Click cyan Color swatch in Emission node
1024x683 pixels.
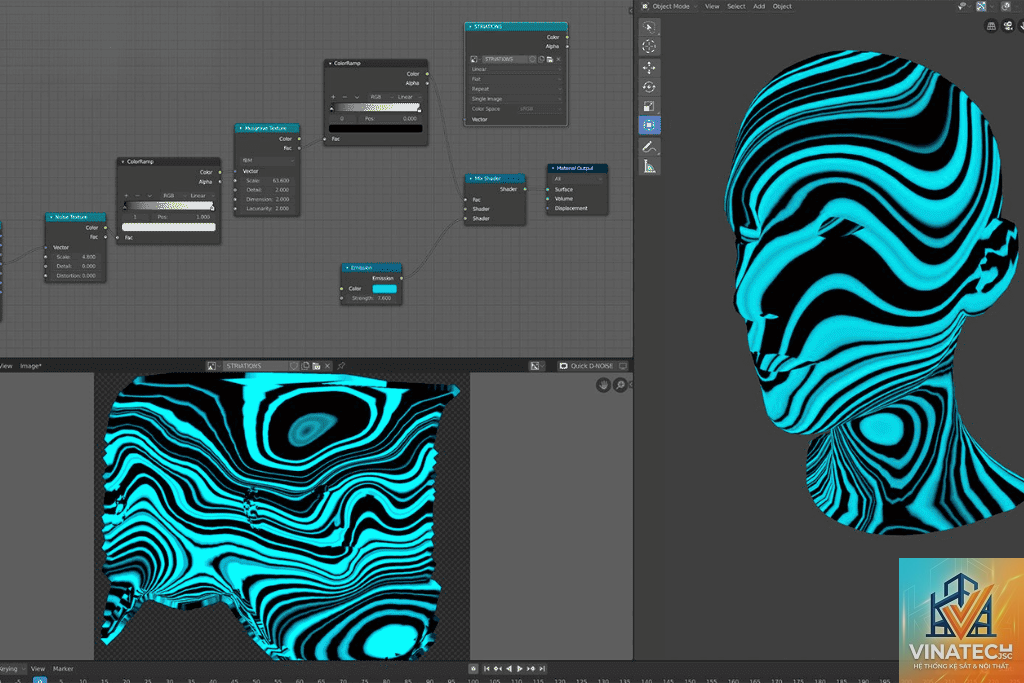click(384, 289)
